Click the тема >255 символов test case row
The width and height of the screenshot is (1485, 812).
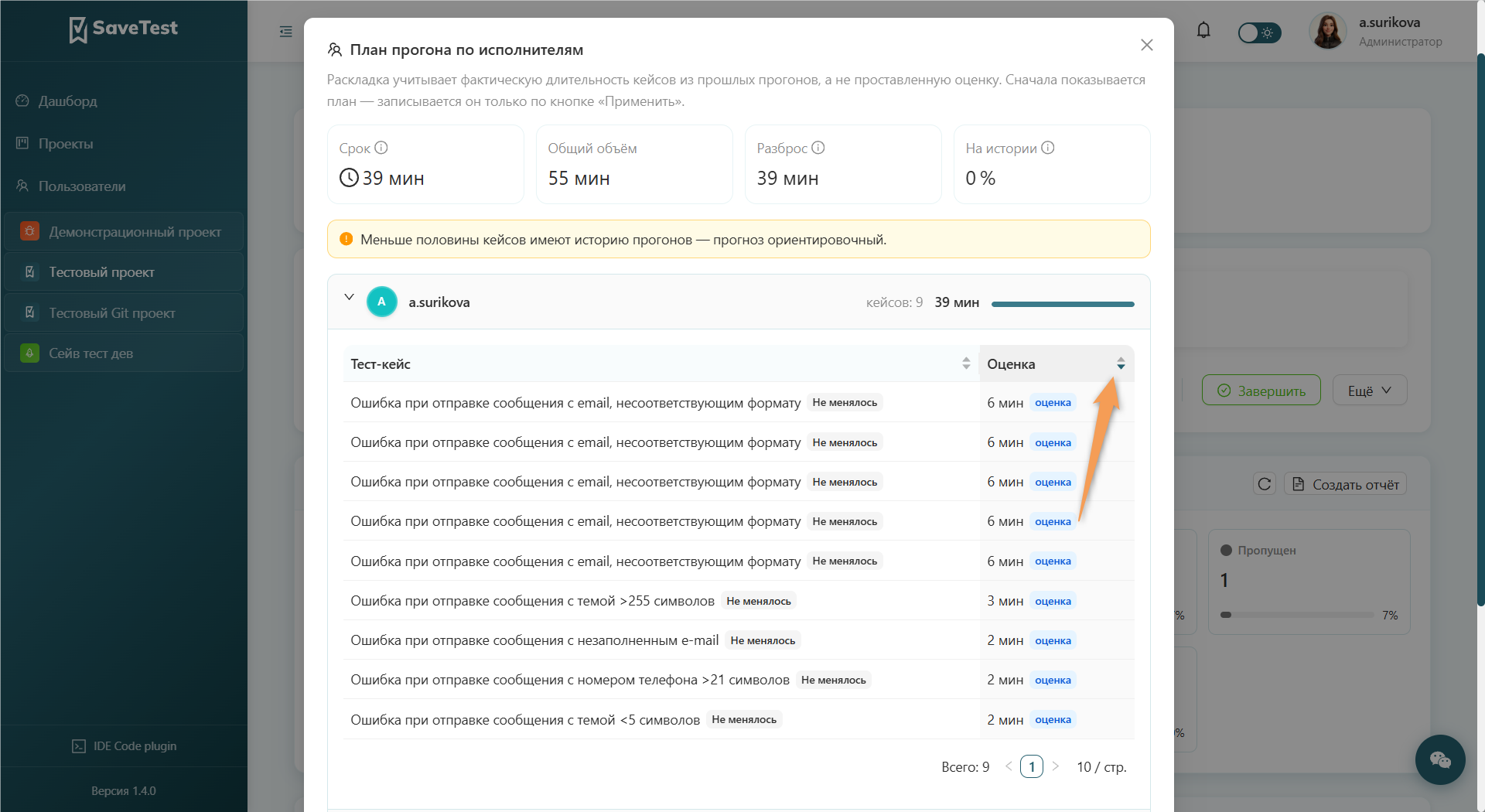coord(739,601)
